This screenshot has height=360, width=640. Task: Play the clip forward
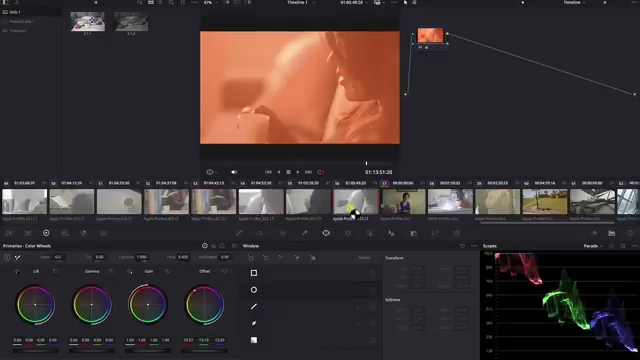[298, 172]
